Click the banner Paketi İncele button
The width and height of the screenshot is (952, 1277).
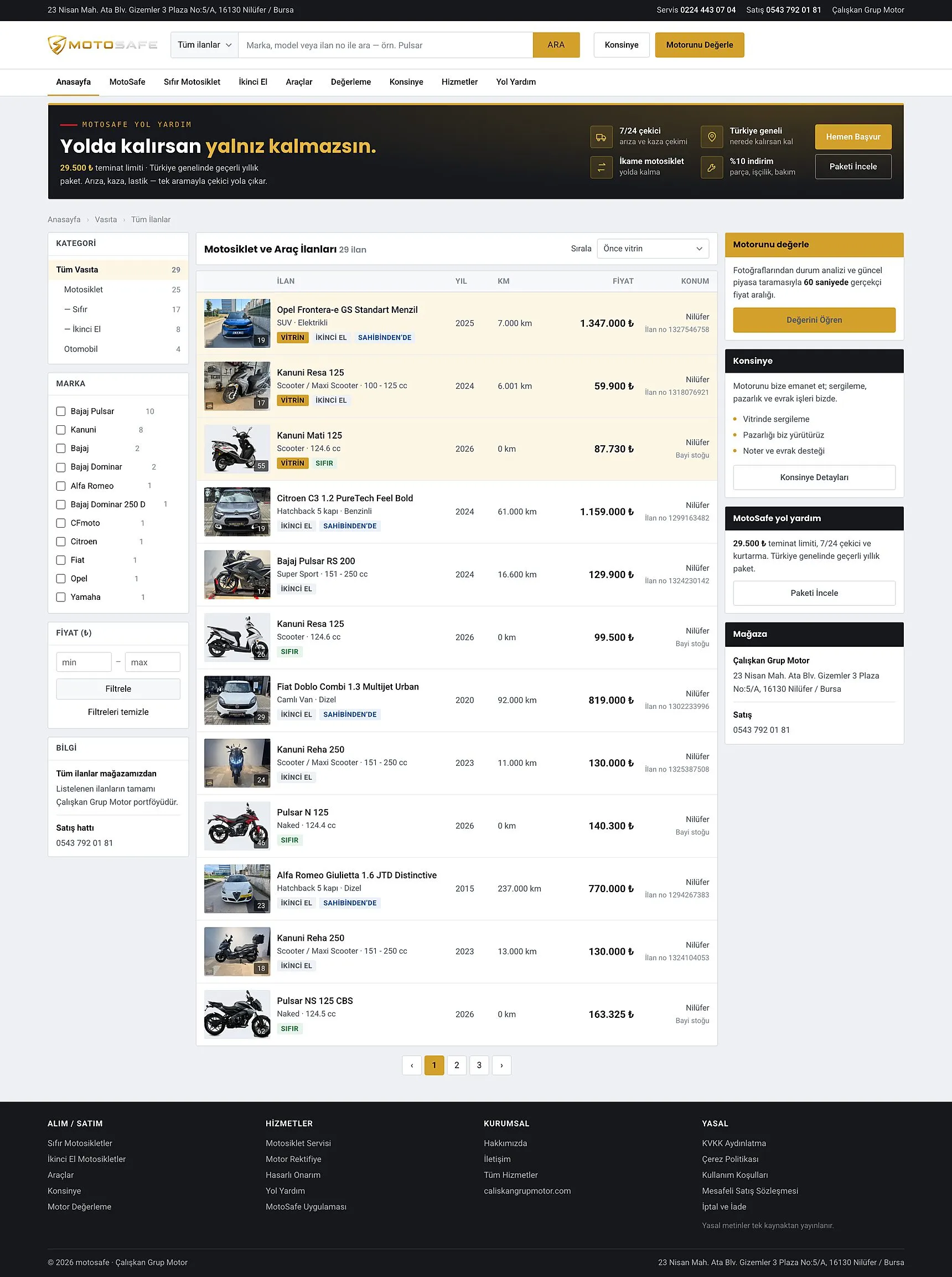(x=853, y=167)
